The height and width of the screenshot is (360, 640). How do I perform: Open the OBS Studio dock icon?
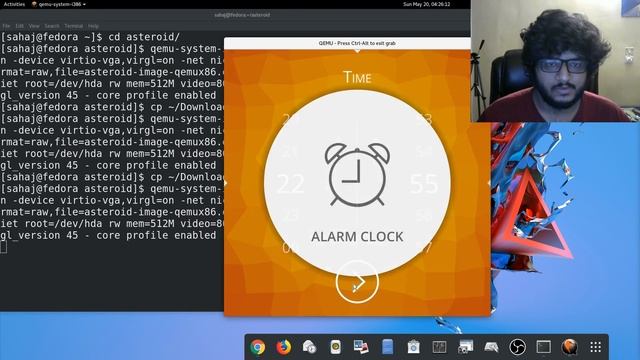(x=518, y=347)
